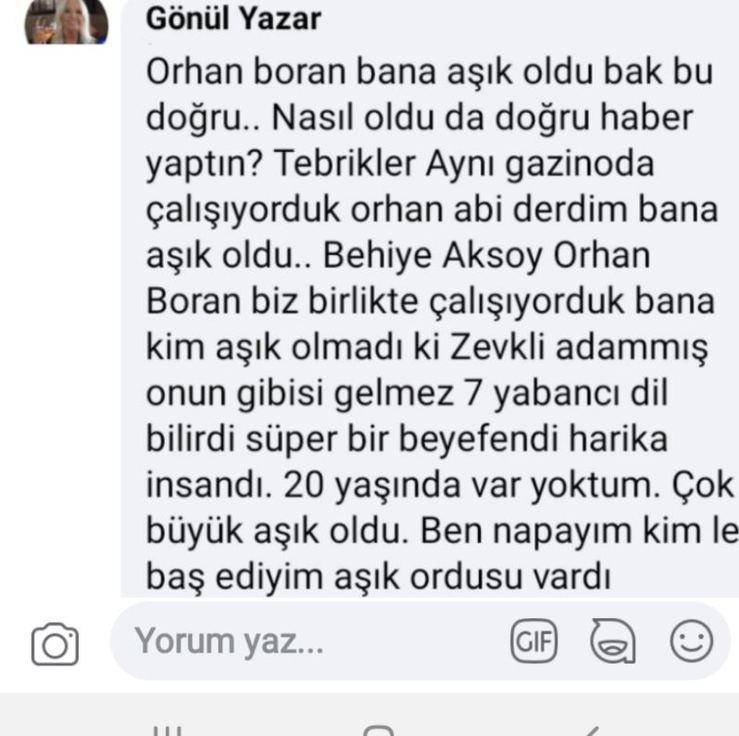
Task: Tap 'çalışıyorduk orhan abi derdim' line
Action: [386, 210]
